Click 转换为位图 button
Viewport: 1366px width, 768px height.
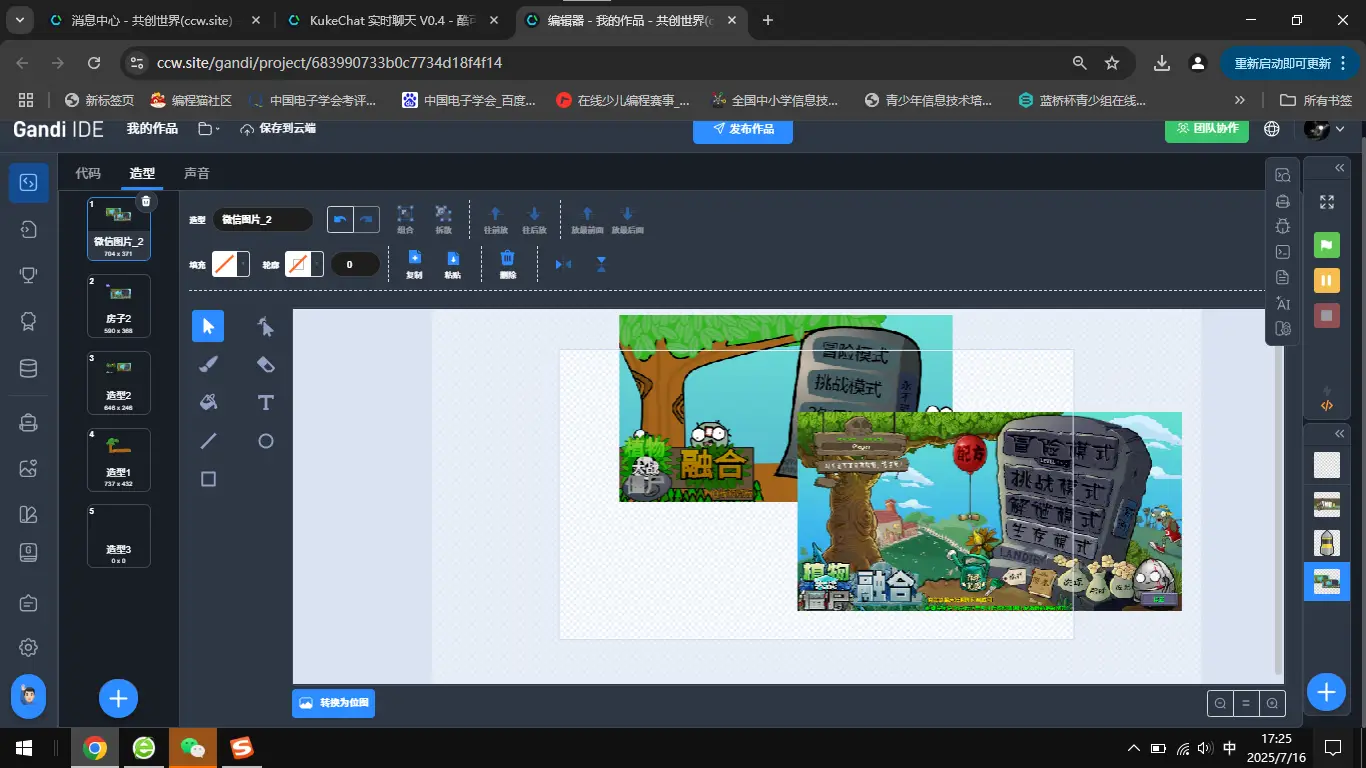tap(334, 703)
